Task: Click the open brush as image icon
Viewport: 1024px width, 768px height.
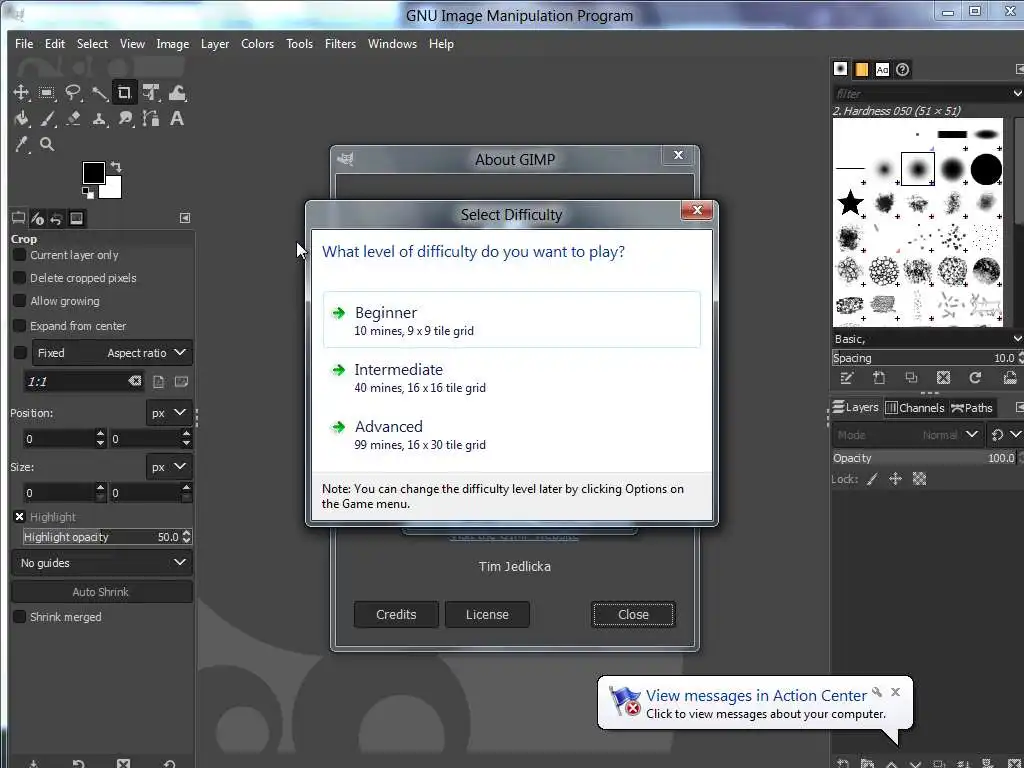Action: [x=1010, y=377]
